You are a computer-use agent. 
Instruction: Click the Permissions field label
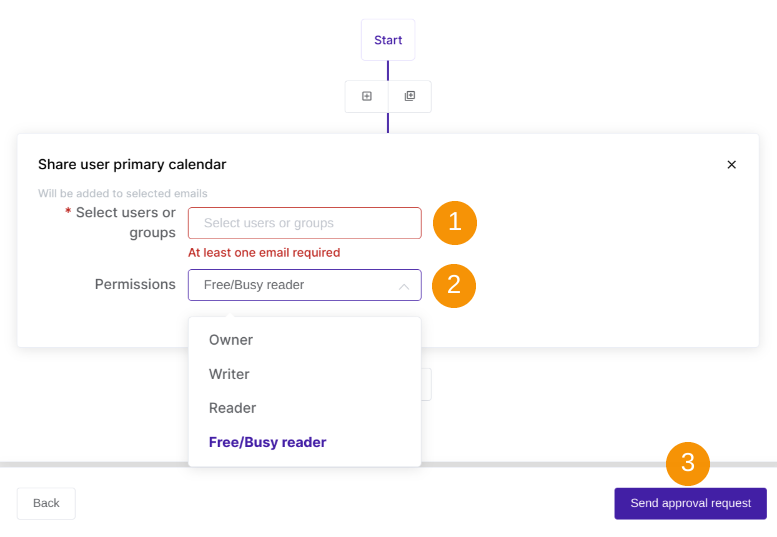tap(135, 284)
